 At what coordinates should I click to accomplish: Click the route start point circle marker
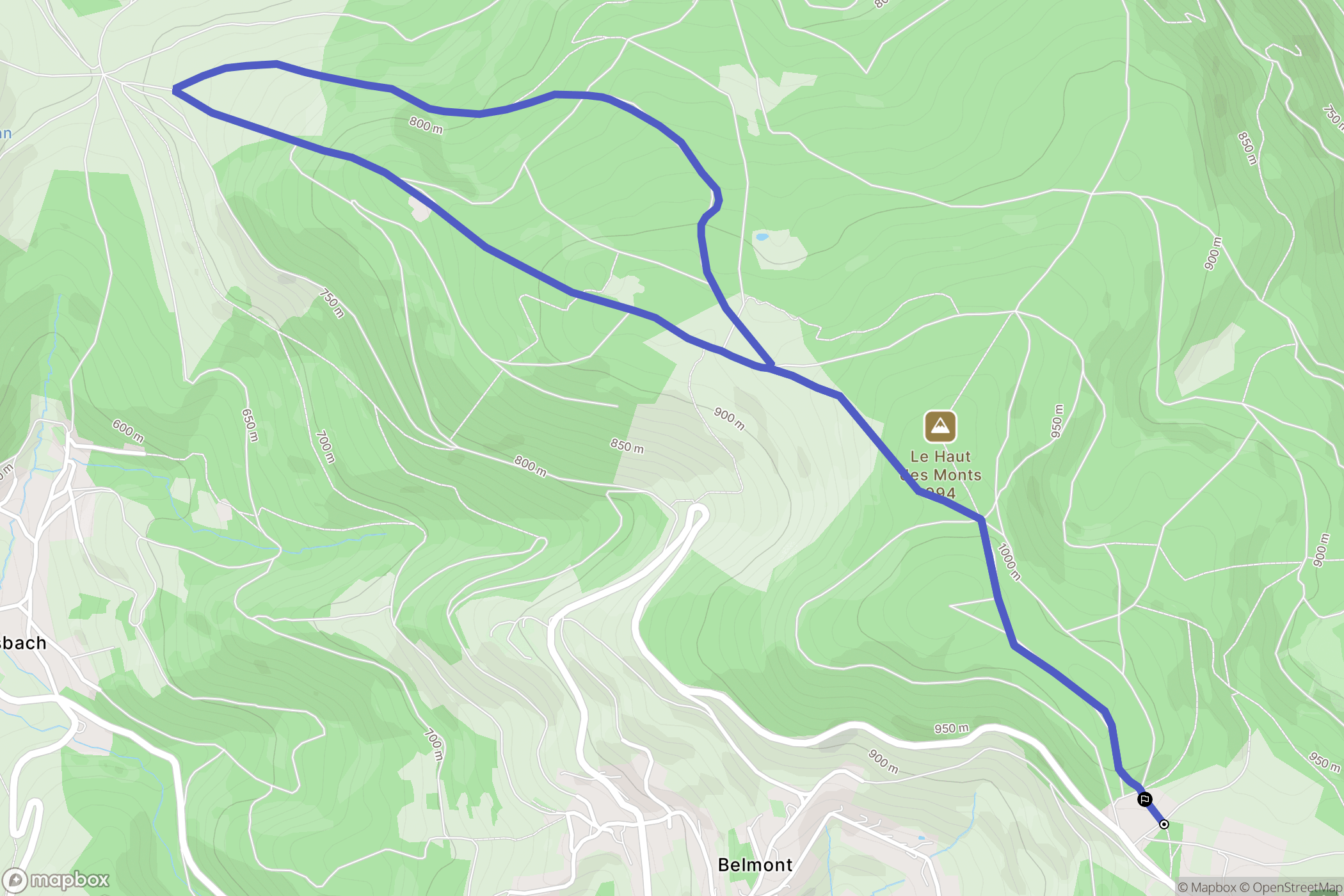pyautogui.click(x=1164, y=824)
